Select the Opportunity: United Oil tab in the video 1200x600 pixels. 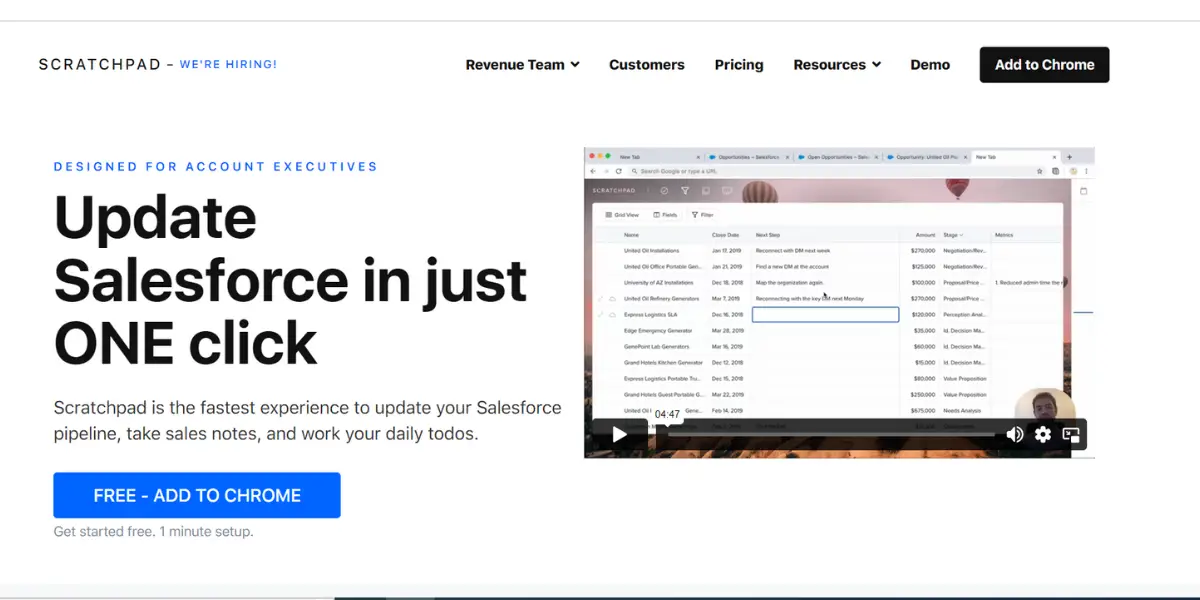925,157
